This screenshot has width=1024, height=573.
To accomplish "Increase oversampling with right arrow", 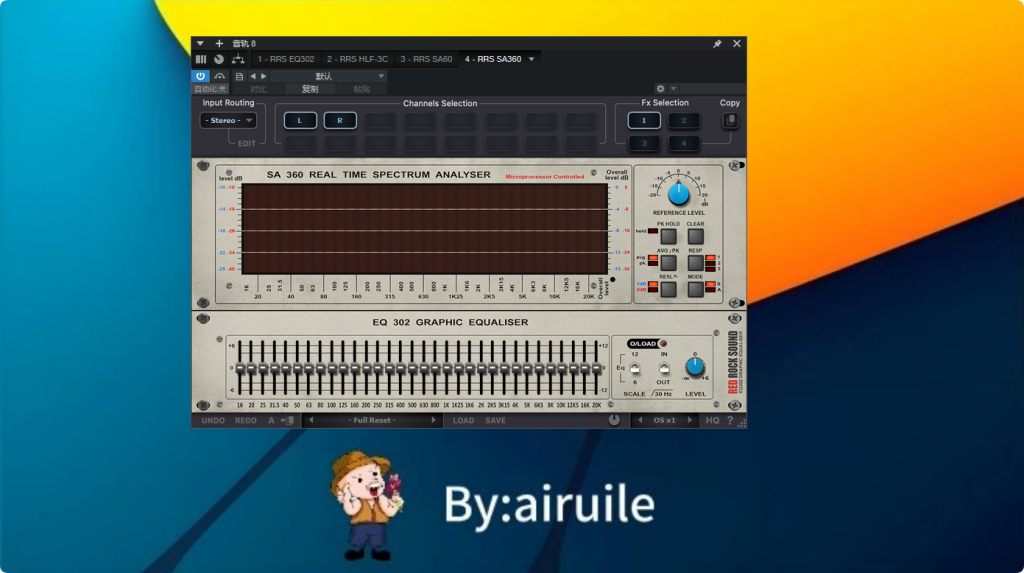I will pyautogui.click(x=689, y=420).
